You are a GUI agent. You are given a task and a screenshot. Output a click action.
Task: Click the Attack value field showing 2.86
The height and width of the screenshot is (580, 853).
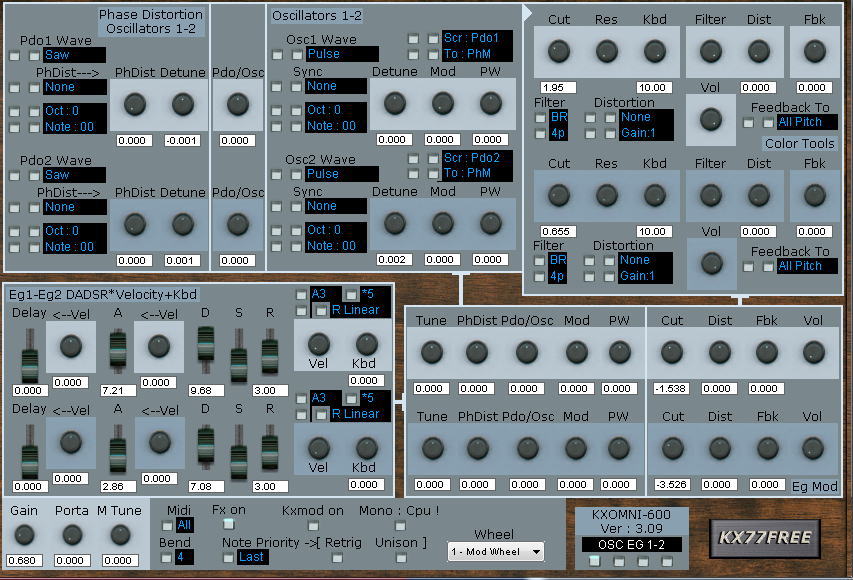click(x=118, y=486)
